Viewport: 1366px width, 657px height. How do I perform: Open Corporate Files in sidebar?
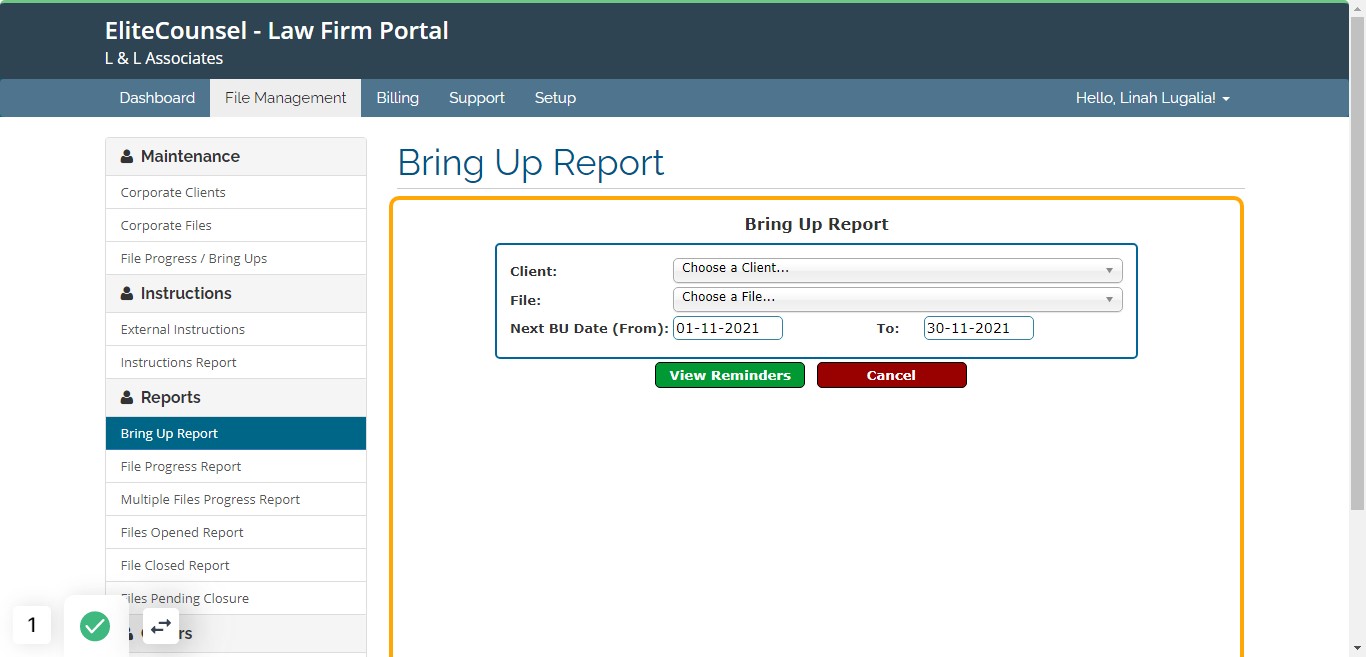click(236, 225)
